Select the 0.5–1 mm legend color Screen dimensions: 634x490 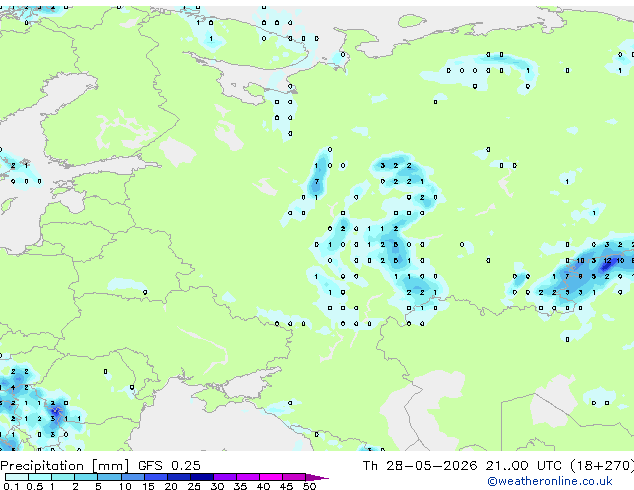point(40,477)
